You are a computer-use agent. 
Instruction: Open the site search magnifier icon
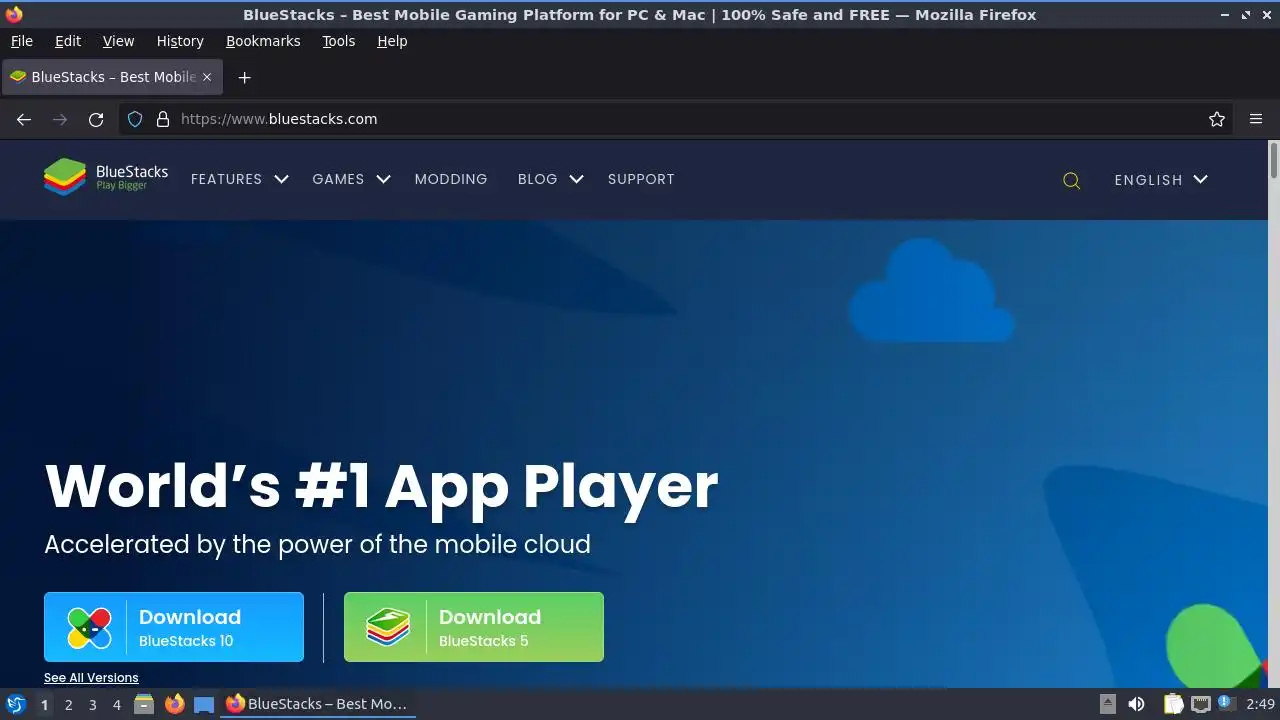tap(1071, 180)
